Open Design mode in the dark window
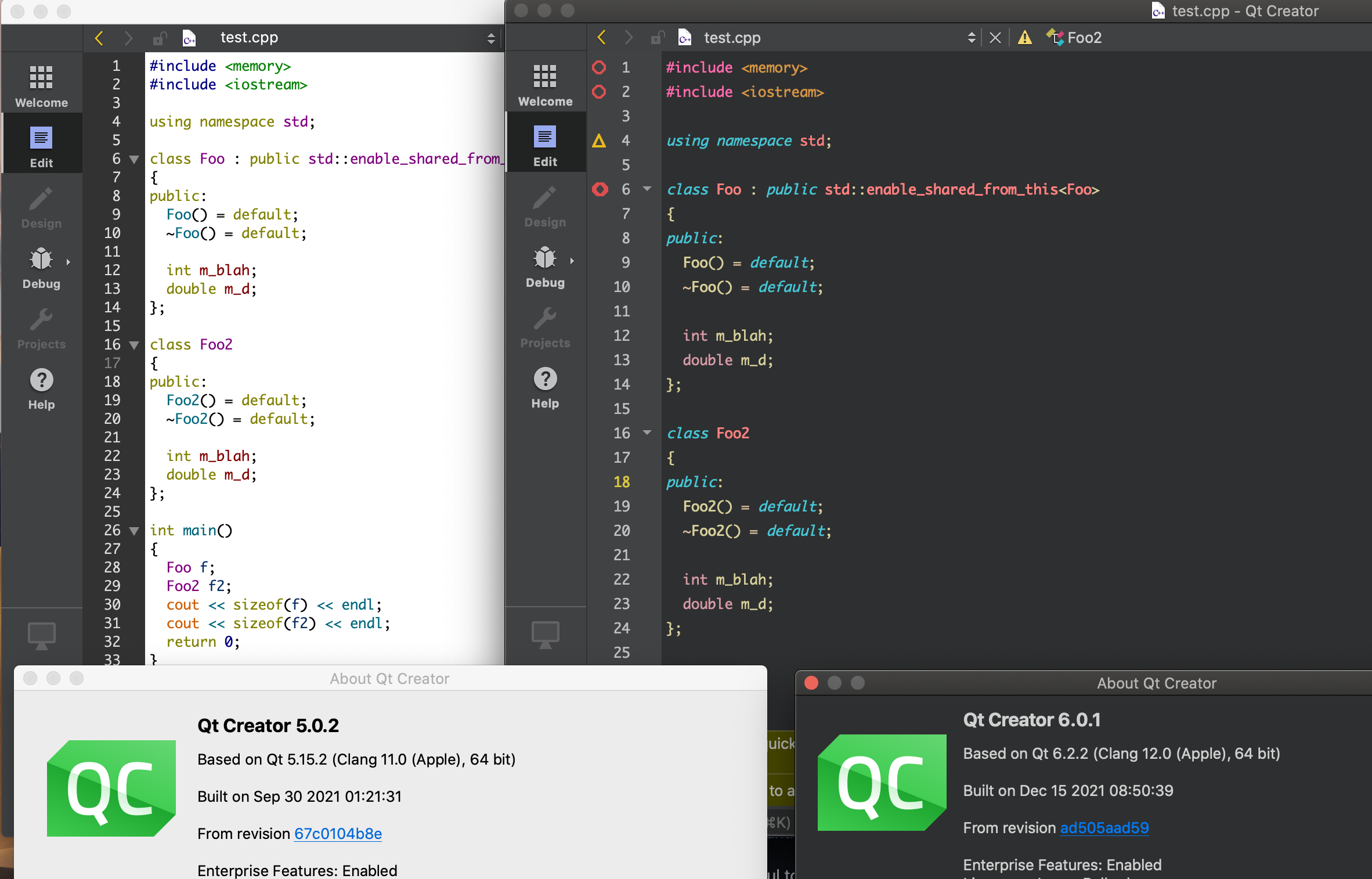Viewport: 1372px width, 879px height. (x=545, y=206)
